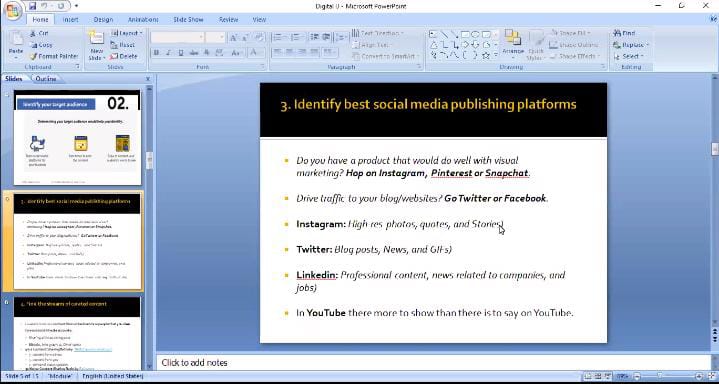Click to add notes field
Image resolution: width=719 pixels, height=384 pixels.
click(x=432, y=362)
